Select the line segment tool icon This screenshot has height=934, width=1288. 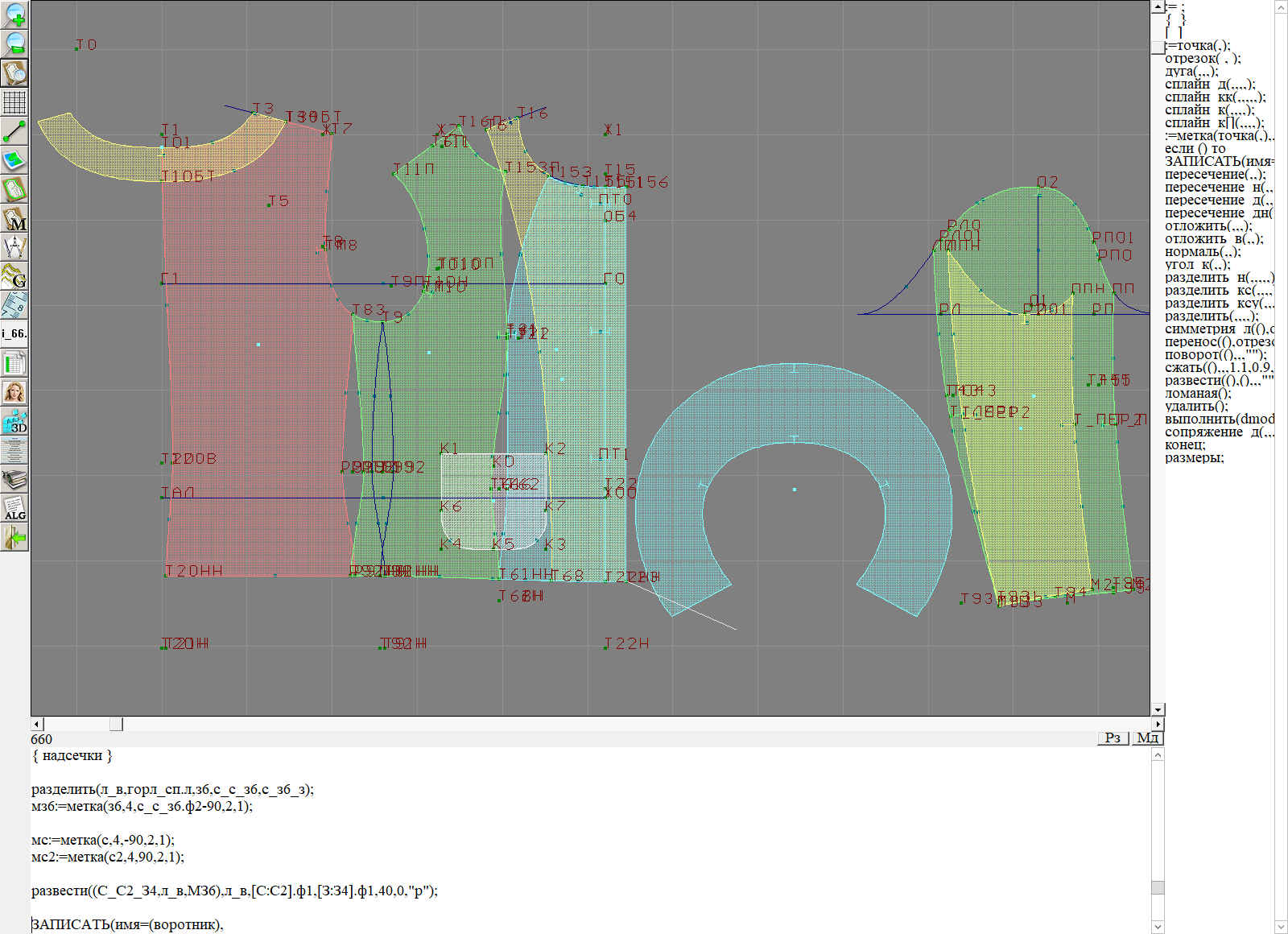[14, 131]
